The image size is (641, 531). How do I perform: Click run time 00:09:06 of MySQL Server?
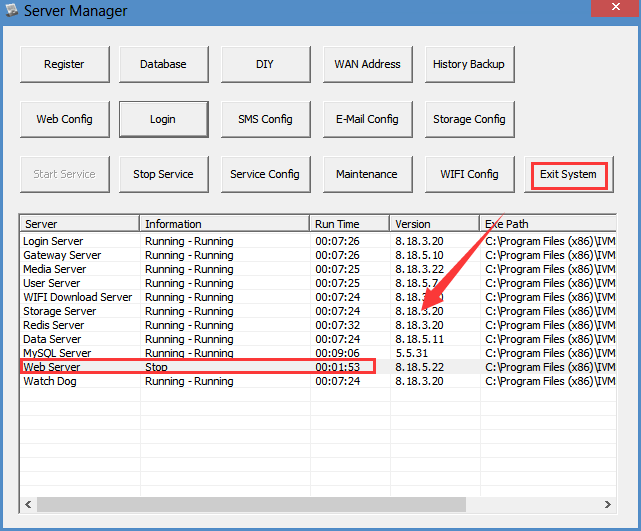click(x=337, y=353)
